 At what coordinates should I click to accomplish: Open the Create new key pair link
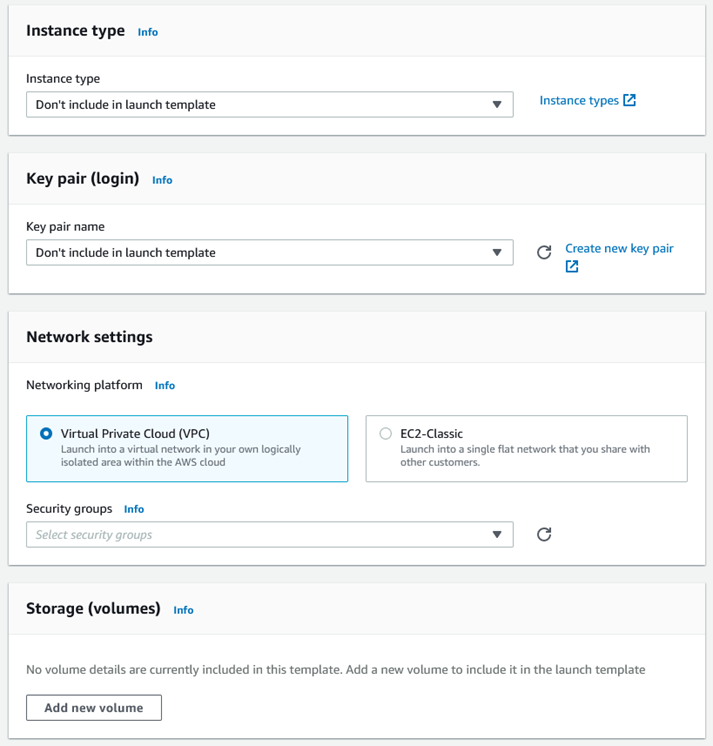[619, 248]
